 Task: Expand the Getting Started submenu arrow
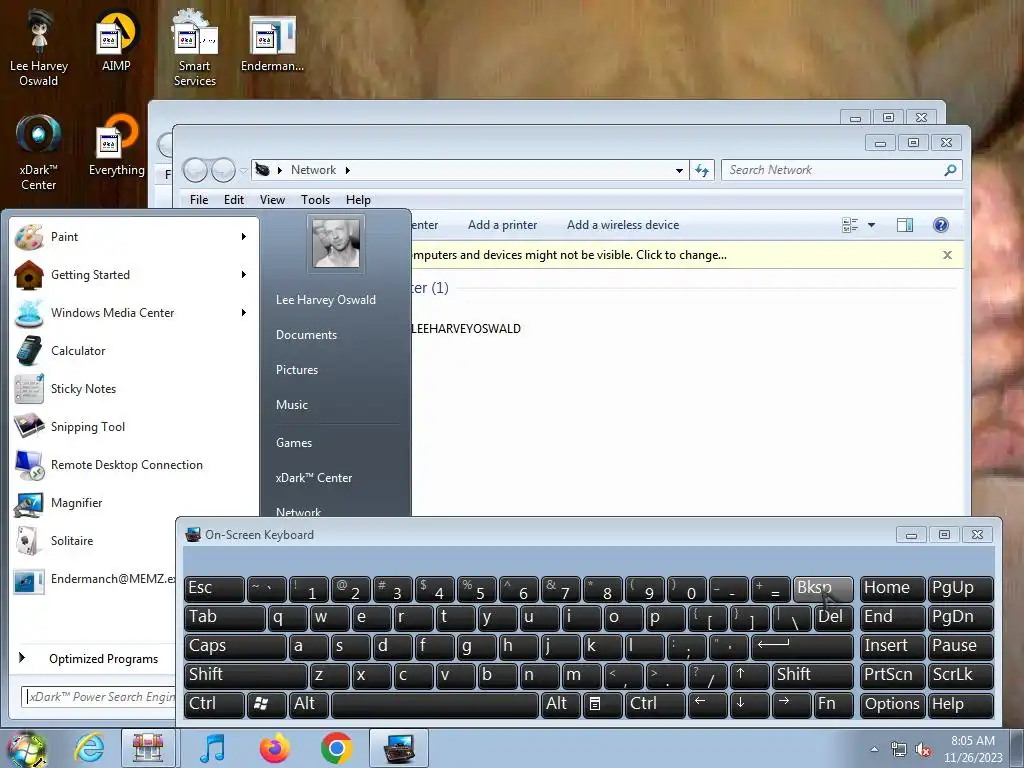pyautogui.click(x=244, y=275)
